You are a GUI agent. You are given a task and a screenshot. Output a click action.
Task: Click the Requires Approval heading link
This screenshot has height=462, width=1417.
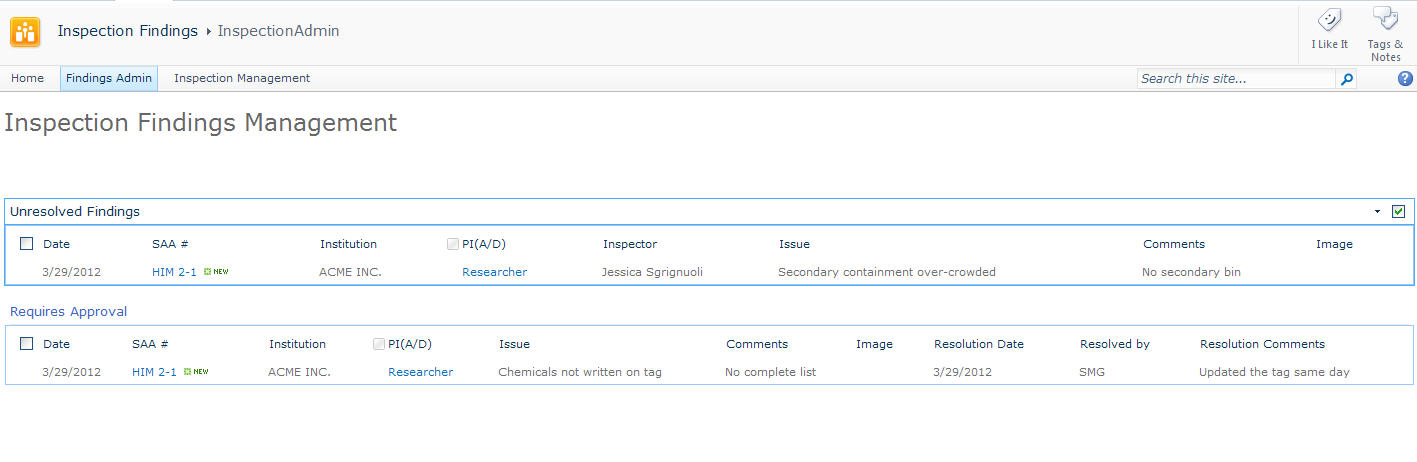[x=68, y=312]
